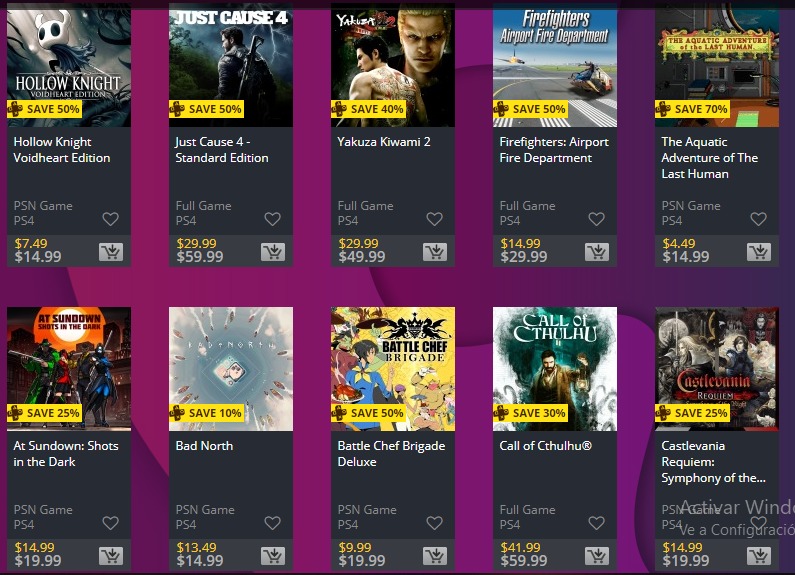Add Yakuza Kiwami 2 to cart
The width and height of the screenshot is (795, 575).
[x=435, y=251]
